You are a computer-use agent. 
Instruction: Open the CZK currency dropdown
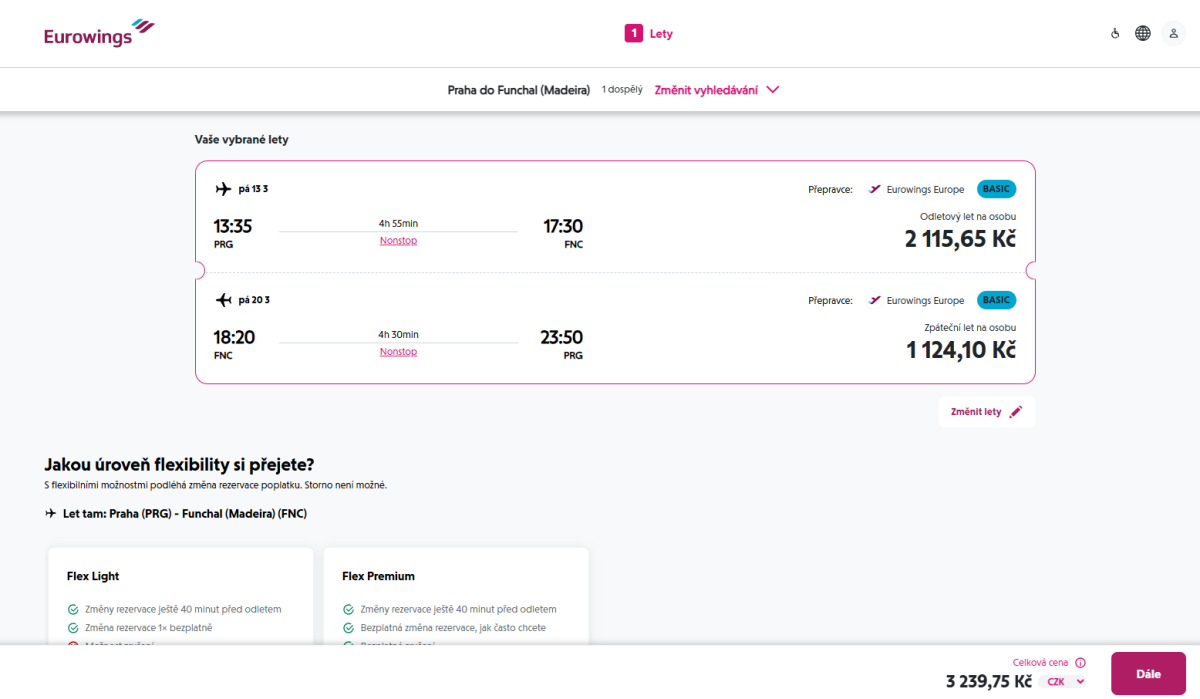1065,682
